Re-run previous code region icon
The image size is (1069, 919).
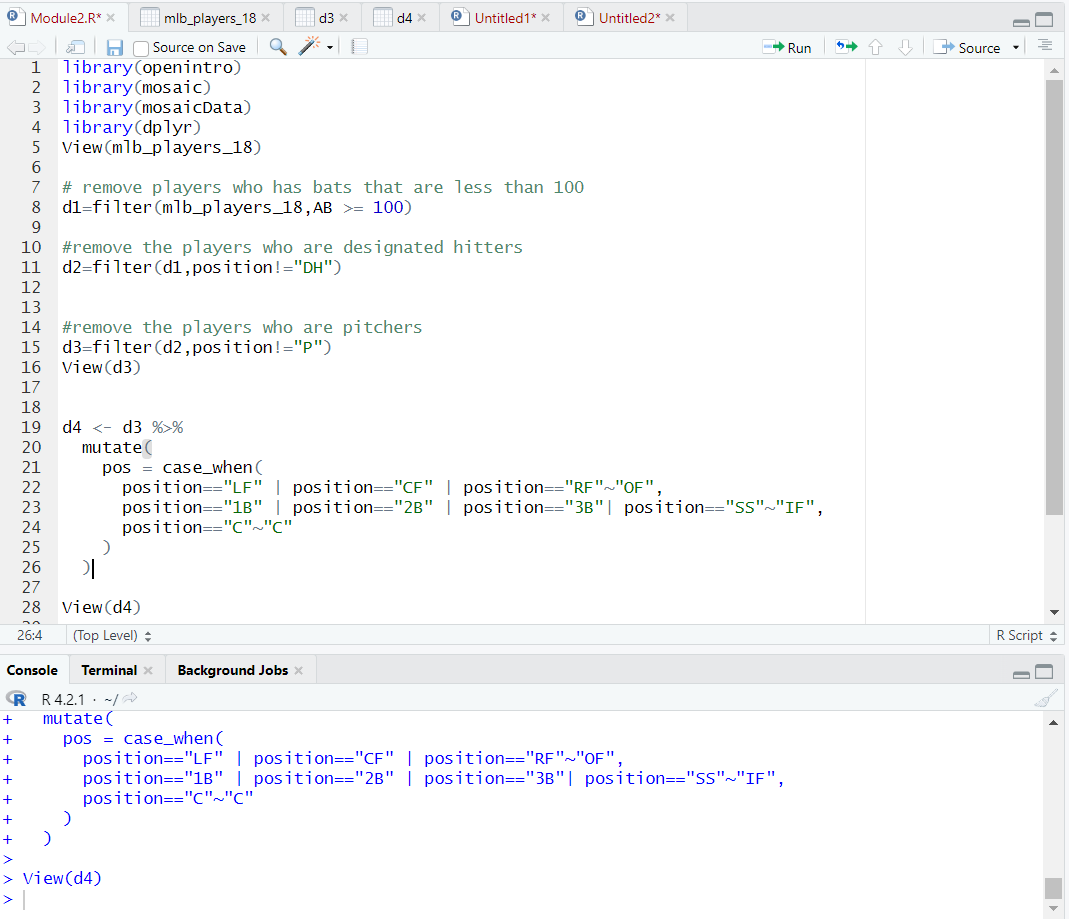click(846, 46)
